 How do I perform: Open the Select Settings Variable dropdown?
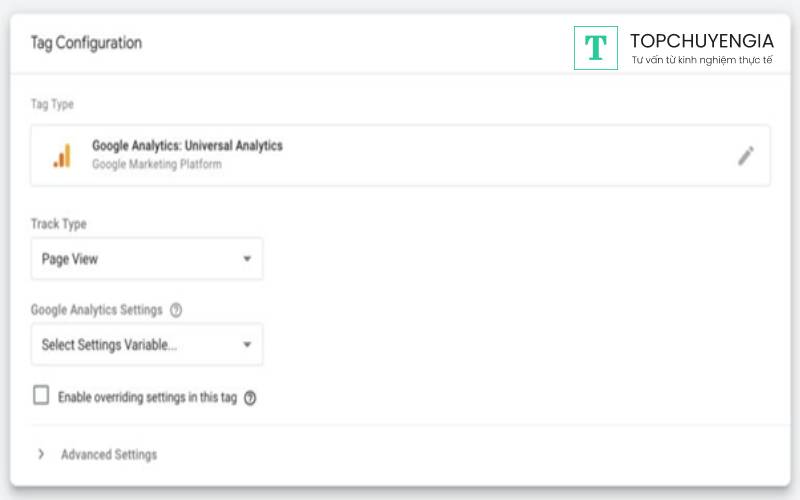146,345
